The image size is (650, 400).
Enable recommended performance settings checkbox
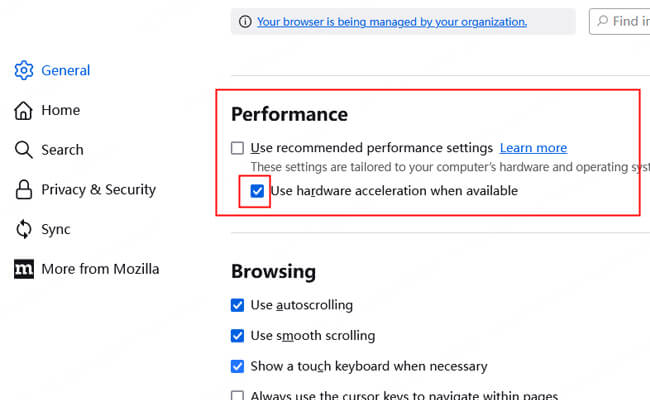(x=237, y=148)
